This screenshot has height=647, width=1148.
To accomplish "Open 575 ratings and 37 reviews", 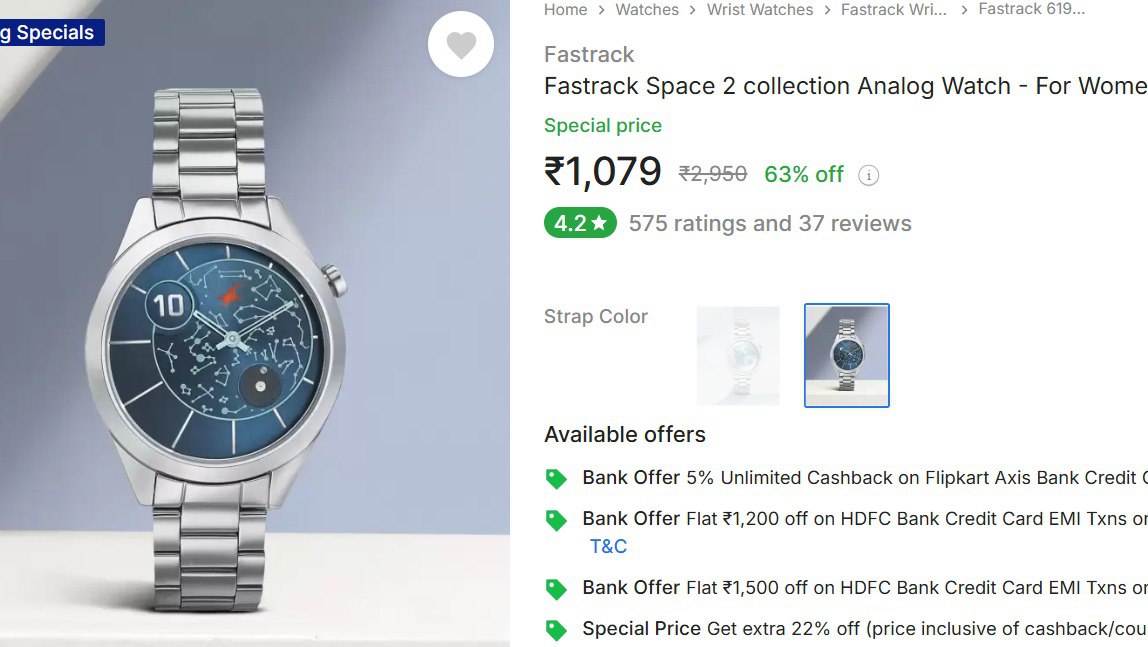I will (770, 223).
